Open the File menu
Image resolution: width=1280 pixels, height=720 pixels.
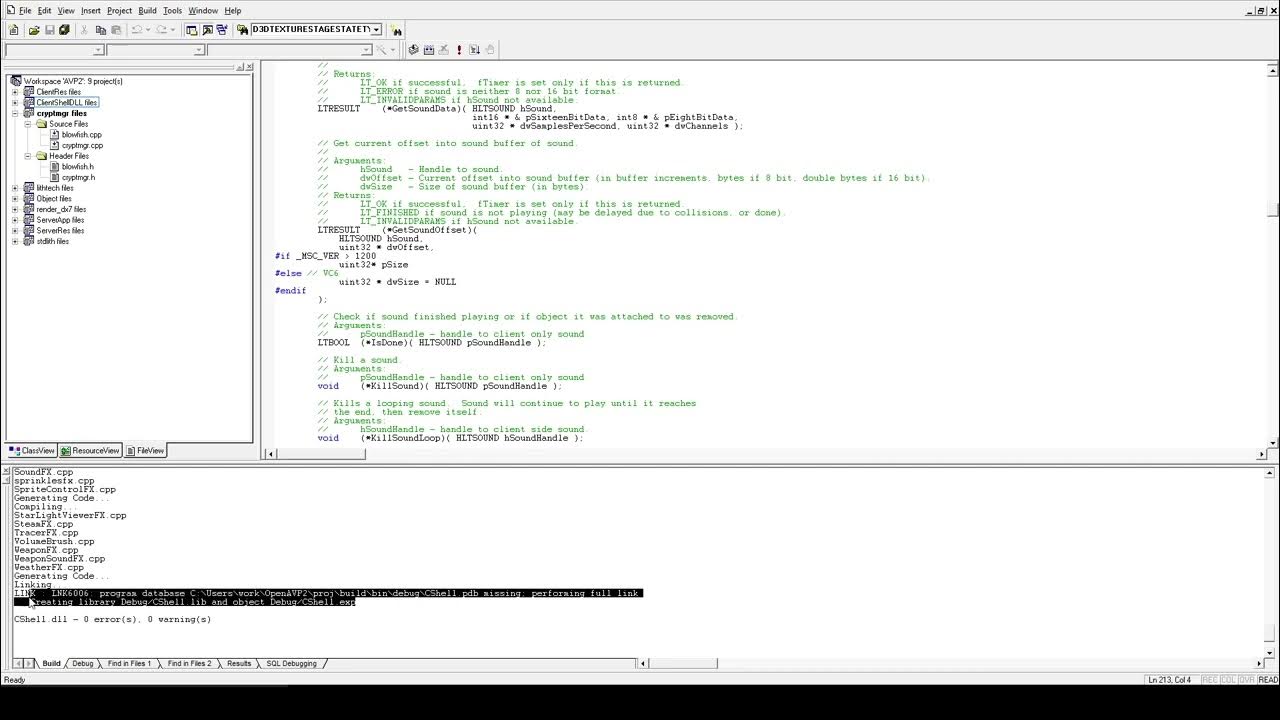click(25, 10)
